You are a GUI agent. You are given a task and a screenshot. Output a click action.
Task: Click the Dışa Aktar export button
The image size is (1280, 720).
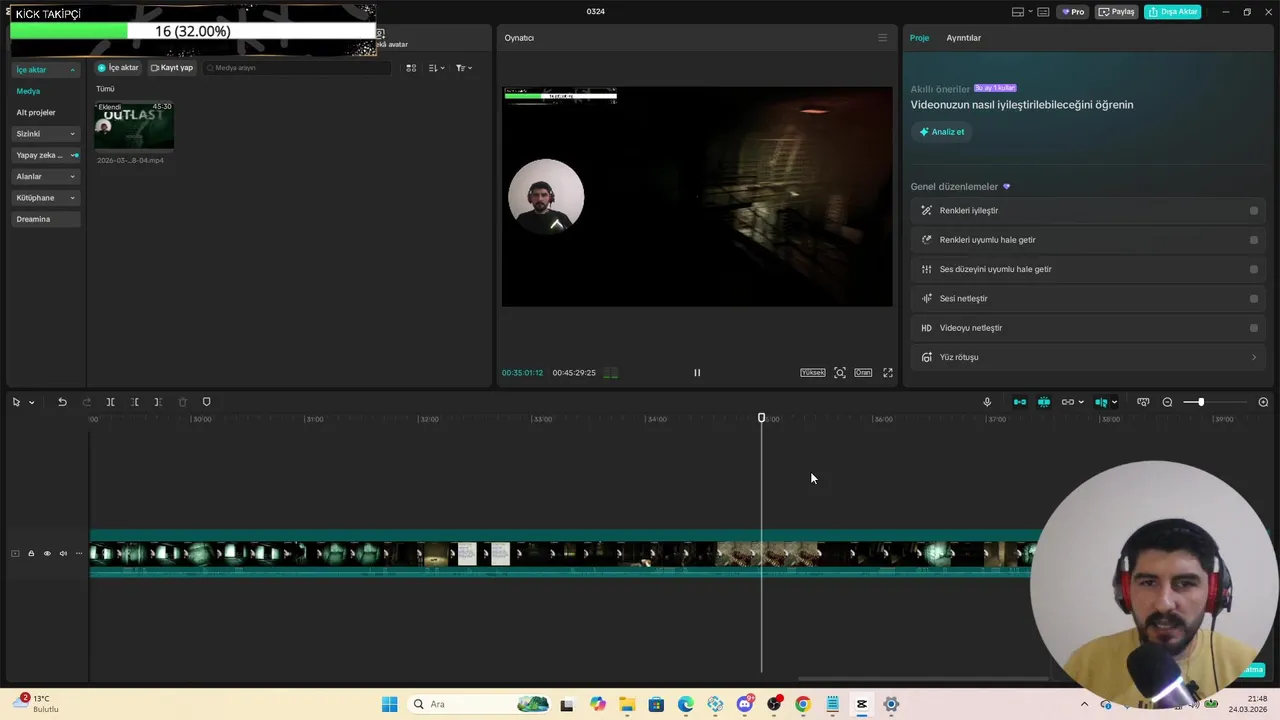pyautogui.click(x=1173, y=12)
